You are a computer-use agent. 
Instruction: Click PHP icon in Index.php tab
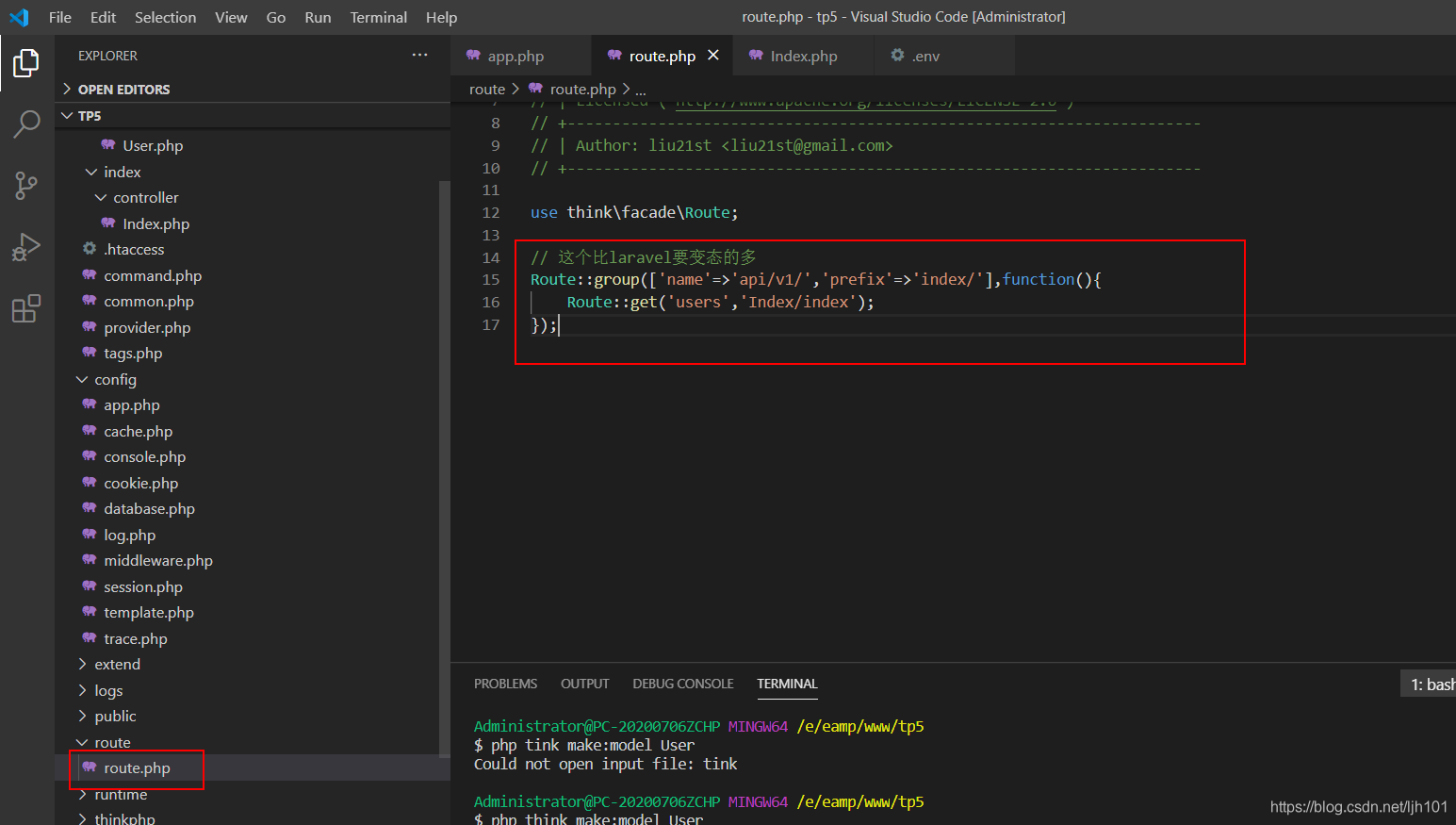756,56
